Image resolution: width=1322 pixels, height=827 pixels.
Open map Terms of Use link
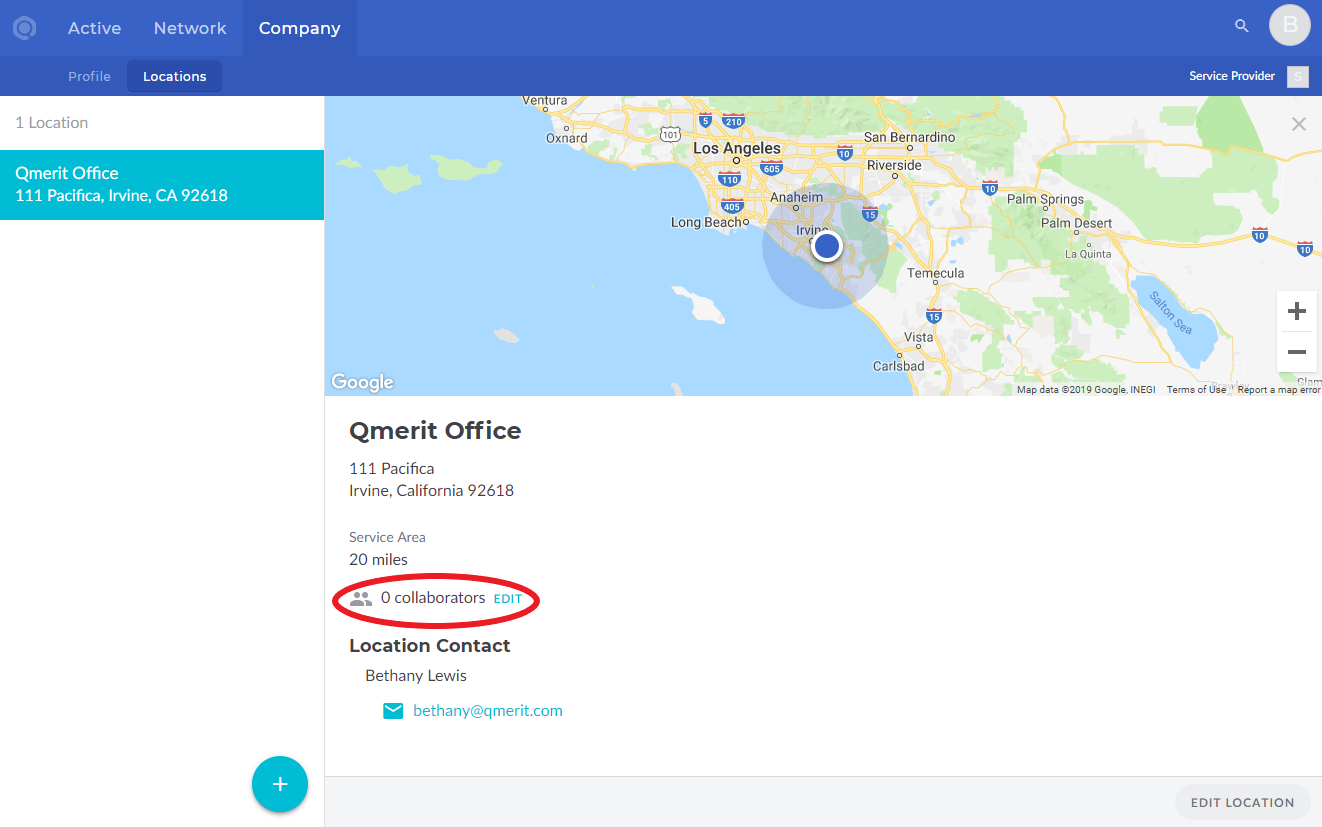[x=1196, y=390]
